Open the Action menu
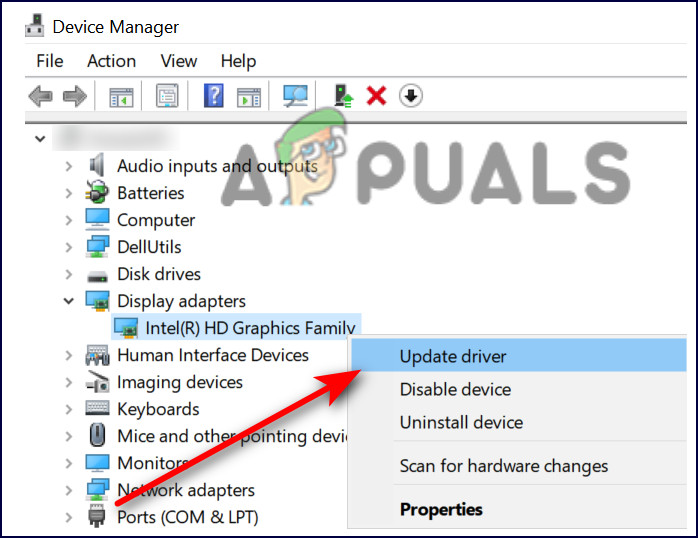Viewport: 698px width, 538px height. point(111,61)
